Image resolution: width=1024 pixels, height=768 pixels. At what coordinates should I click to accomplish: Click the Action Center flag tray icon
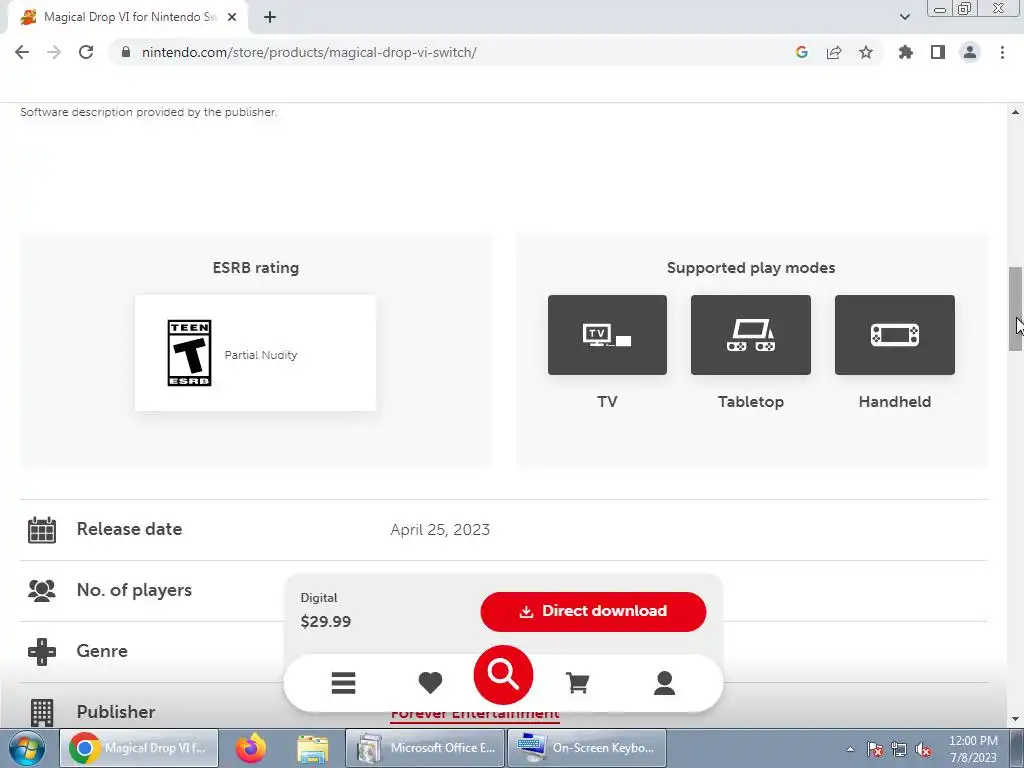pyautogui.click(x=874, y=749)
